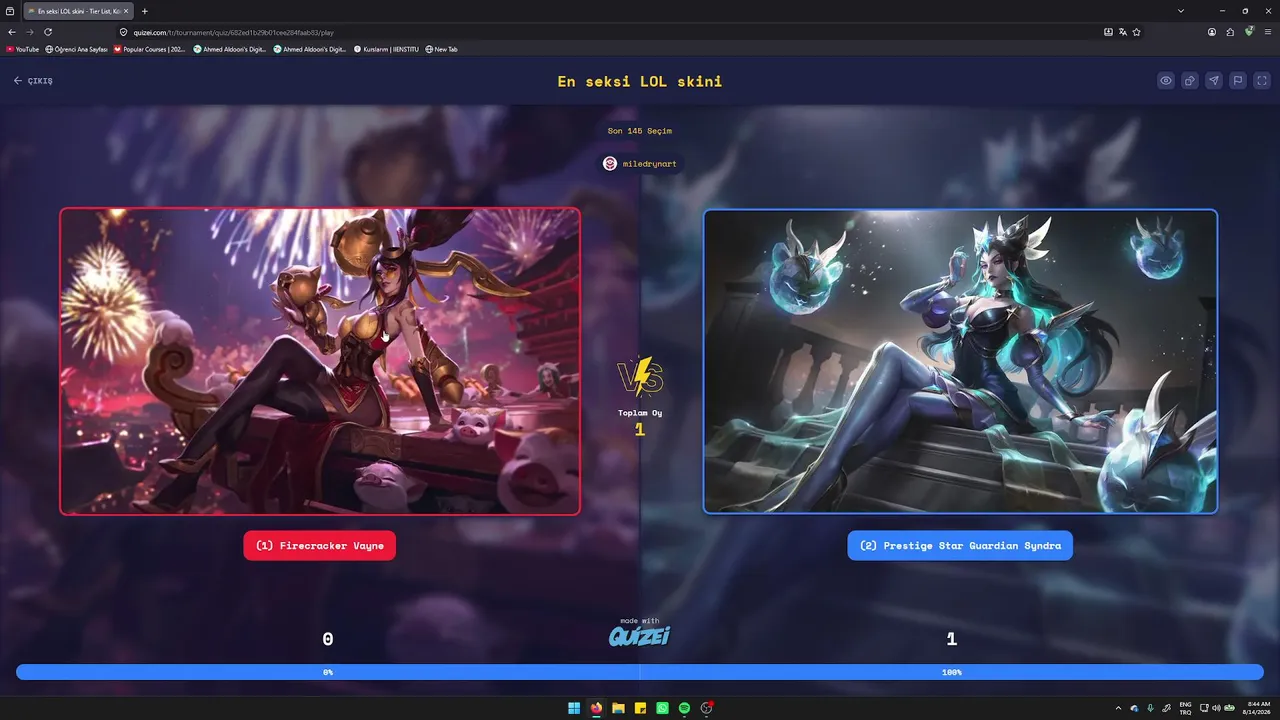The width and height of the screenshot is (1280, 720).
Task: Open File Explorer from the taskbar
Action: point(618,708)
